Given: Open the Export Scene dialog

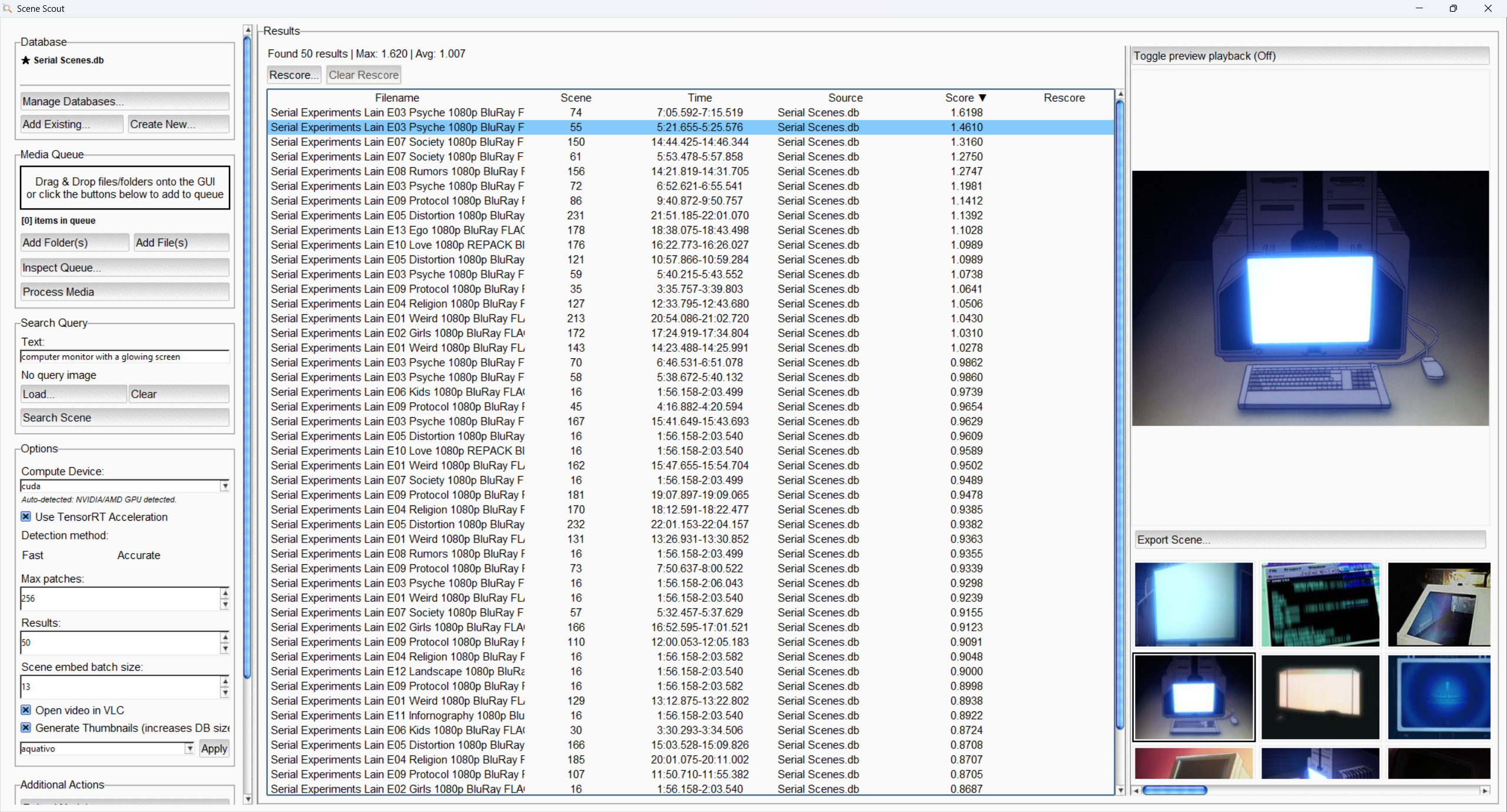Looking at the screenshot, I should coord(1310,540).
